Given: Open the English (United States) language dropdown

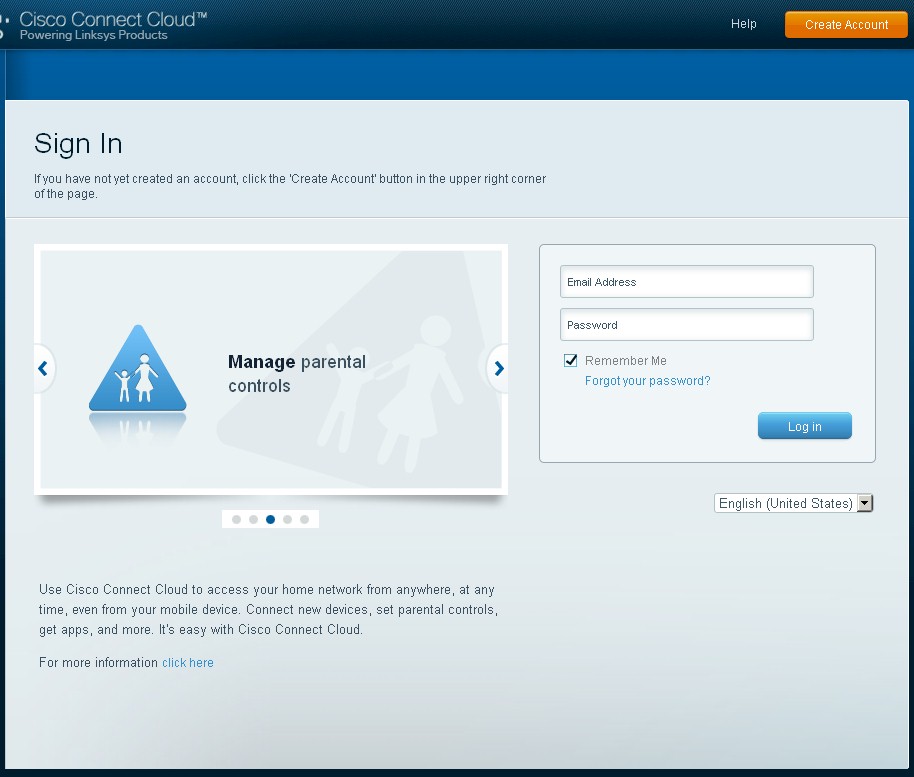Looking at the screenshot, I should (793, 503).
